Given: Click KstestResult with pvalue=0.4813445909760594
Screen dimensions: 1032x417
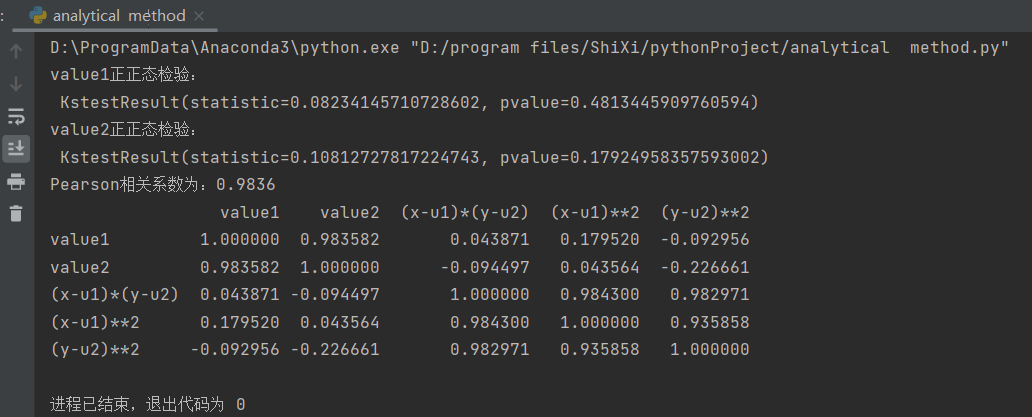Looking at the screenshot, I should click(409, 103).
